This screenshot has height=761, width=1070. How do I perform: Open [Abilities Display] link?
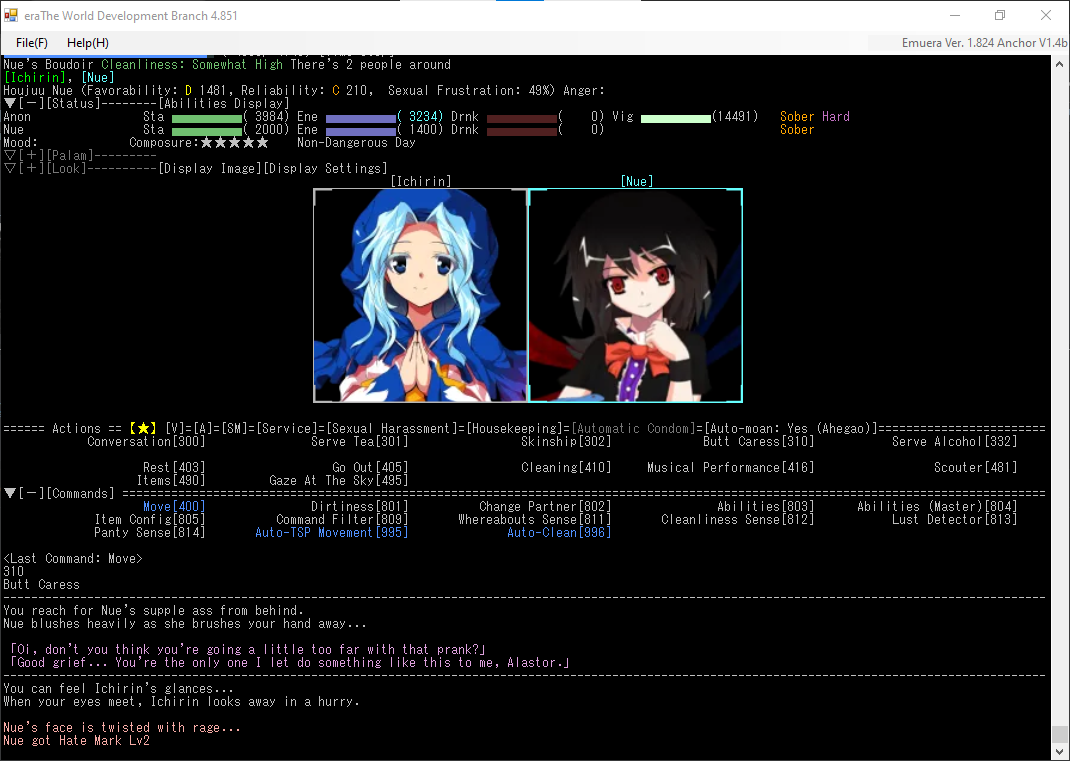click(224, 104)
